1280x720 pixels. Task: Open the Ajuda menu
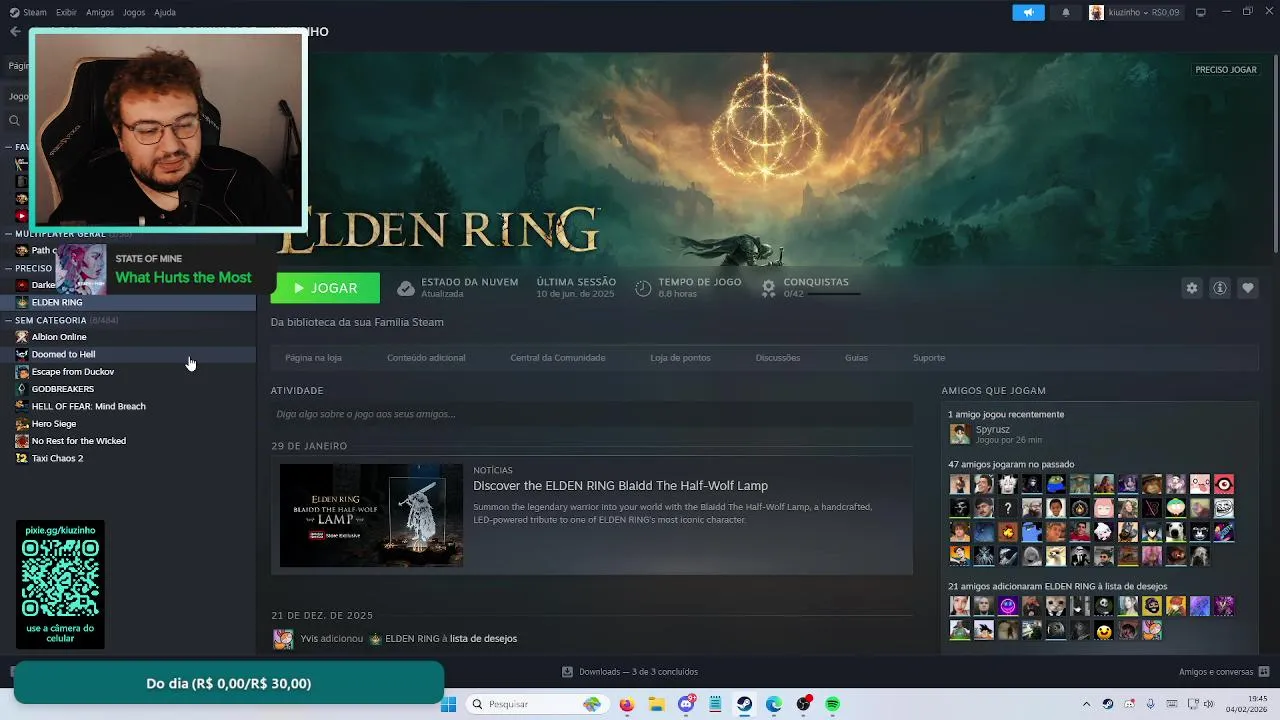[165, 12]
